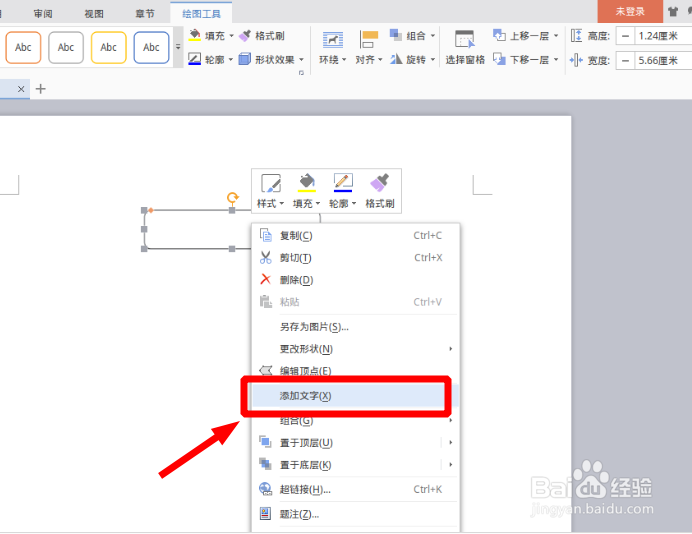Viewport: 692px width, 534px height.
Task: Click the mini toolbar Outline (轮廓) icon
Action: (x=343, y=183)
